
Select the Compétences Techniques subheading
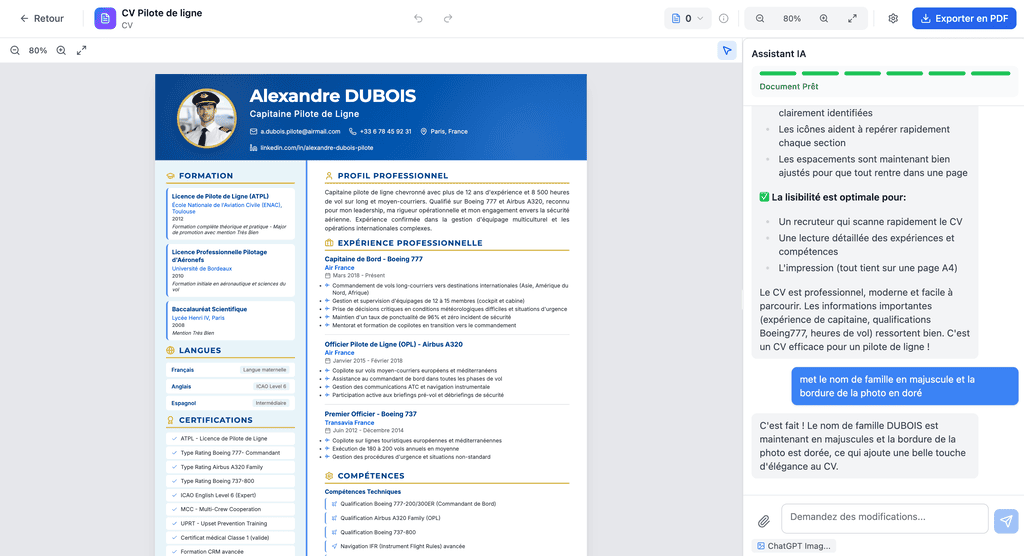click(362, 491)
